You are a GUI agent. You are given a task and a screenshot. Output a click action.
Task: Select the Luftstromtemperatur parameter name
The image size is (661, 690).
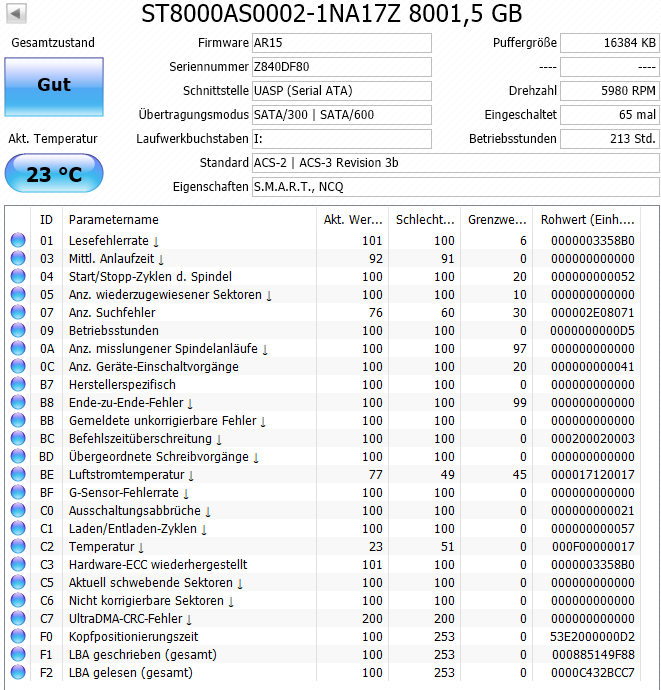tap(126, 474)
